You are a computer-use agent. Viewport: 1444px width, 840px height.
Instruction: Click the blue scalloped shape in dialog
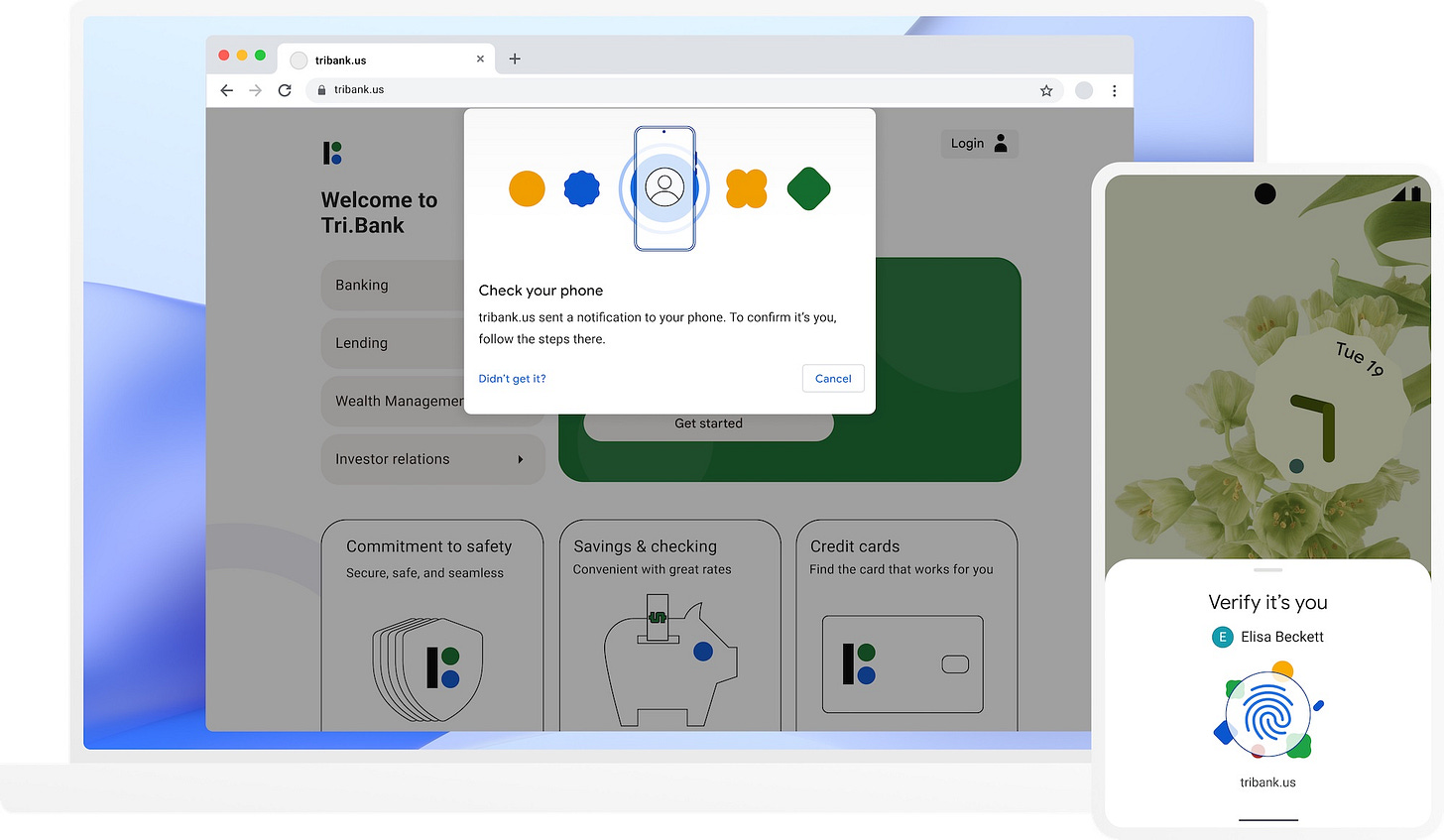[582, 188]
